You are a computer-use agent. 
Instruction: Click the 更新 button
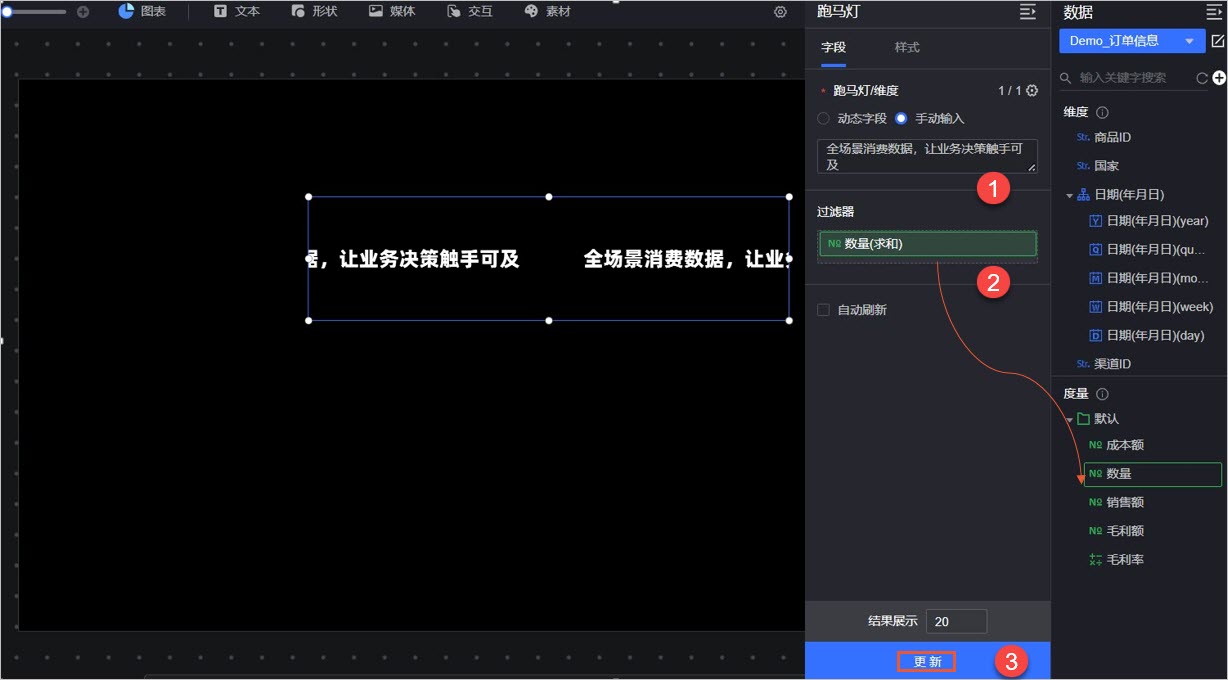coord(927,661)
